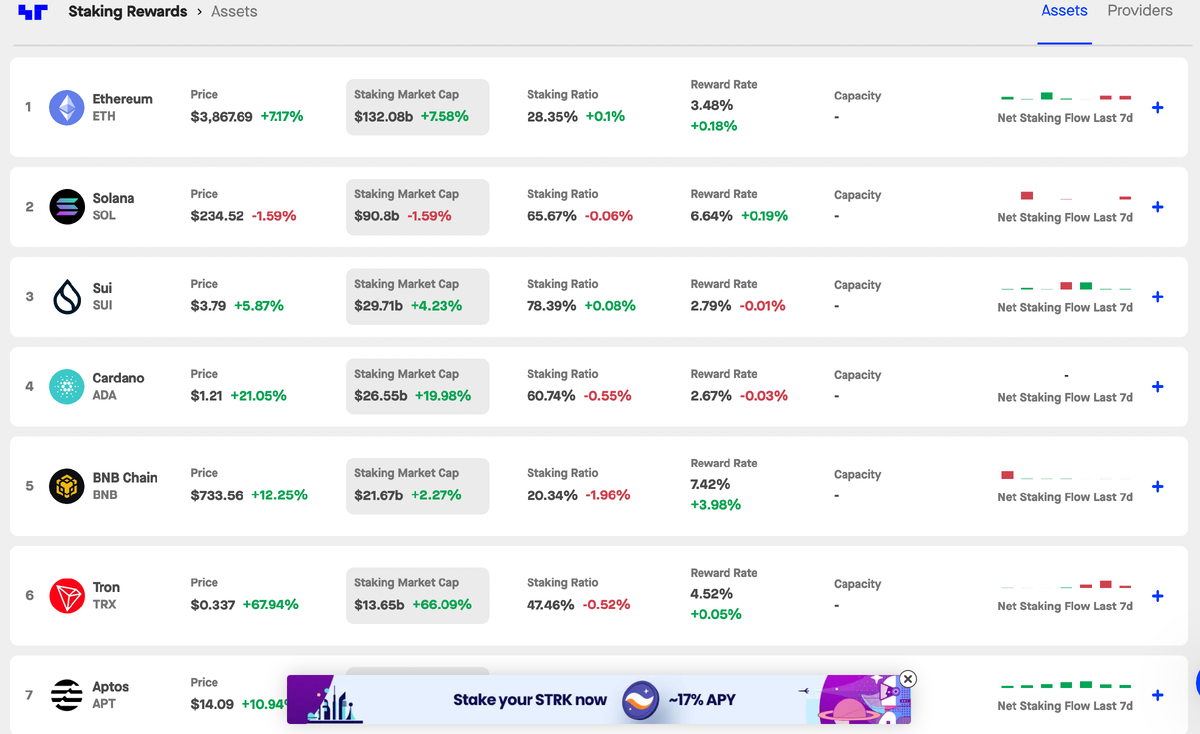Screen dimensions: 1200x734
Task: Select the Sui droplet icon
Action: click(67, 297)
